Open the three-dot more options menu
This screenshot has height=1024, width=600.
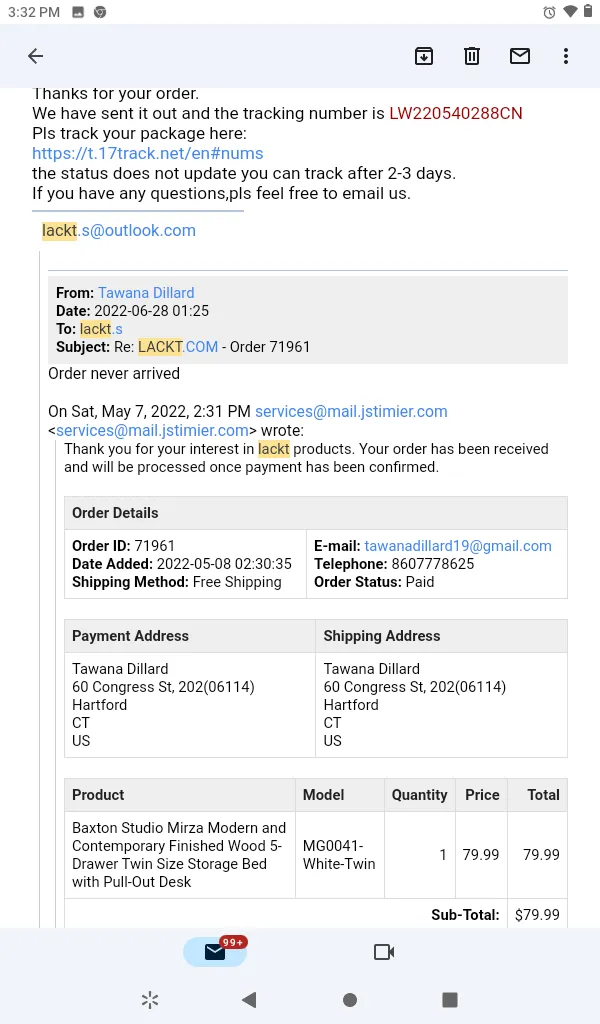(x=566, y=56)
